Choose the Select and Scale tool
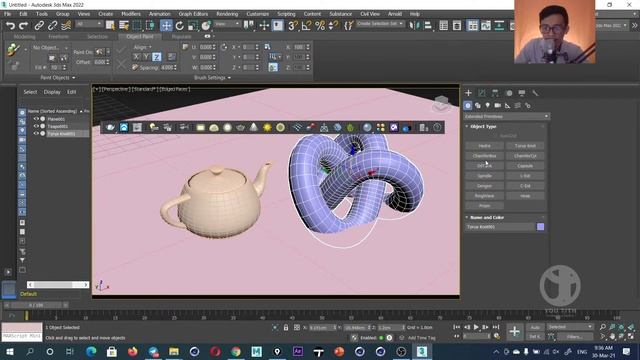The height and width of the screenshot is (360, 640). coord(193,26)
